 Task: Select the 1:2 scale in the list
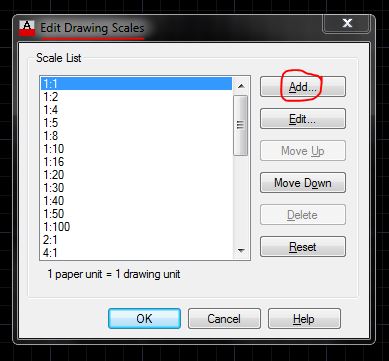click(x=136, y=97)
